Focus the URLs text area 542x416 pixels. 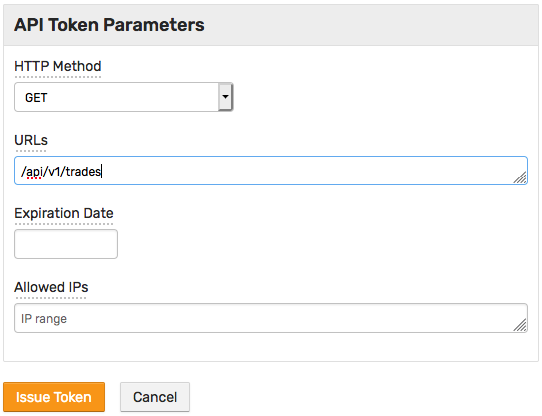click(x=271, y=170)
